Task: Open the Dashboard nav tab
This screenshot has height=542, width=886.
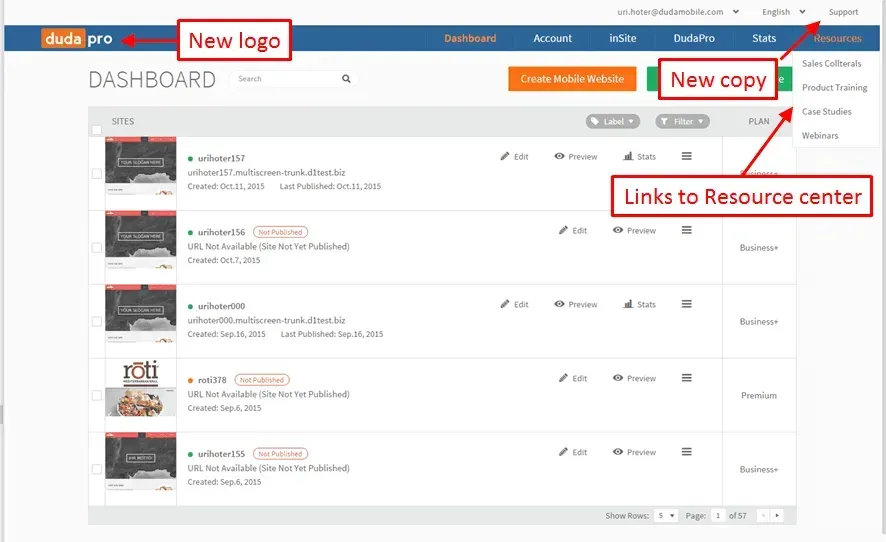Action: pos(470,38)
